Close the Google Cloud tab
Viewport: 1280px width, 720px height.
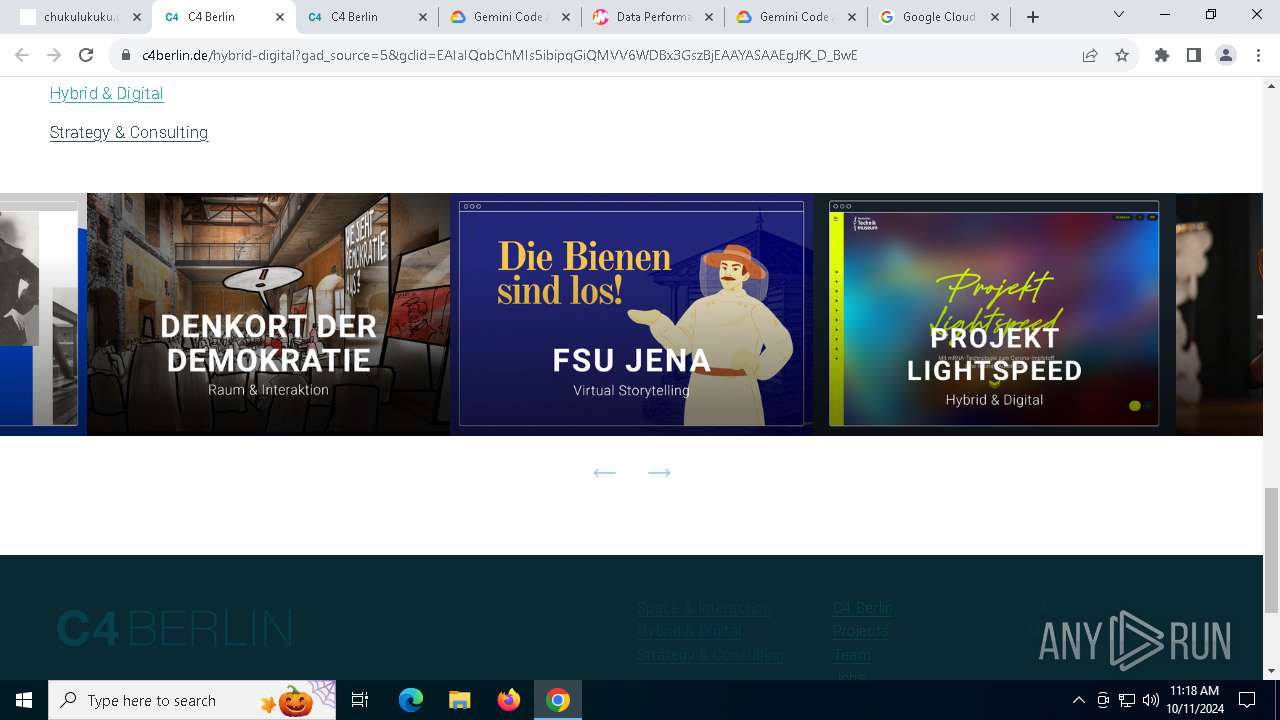coord(995,17)
